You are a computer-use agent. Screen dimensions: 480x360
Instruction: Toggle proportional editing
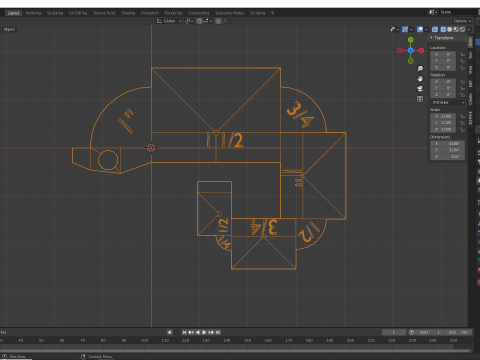pyautogui.click(x=218, y=21)
